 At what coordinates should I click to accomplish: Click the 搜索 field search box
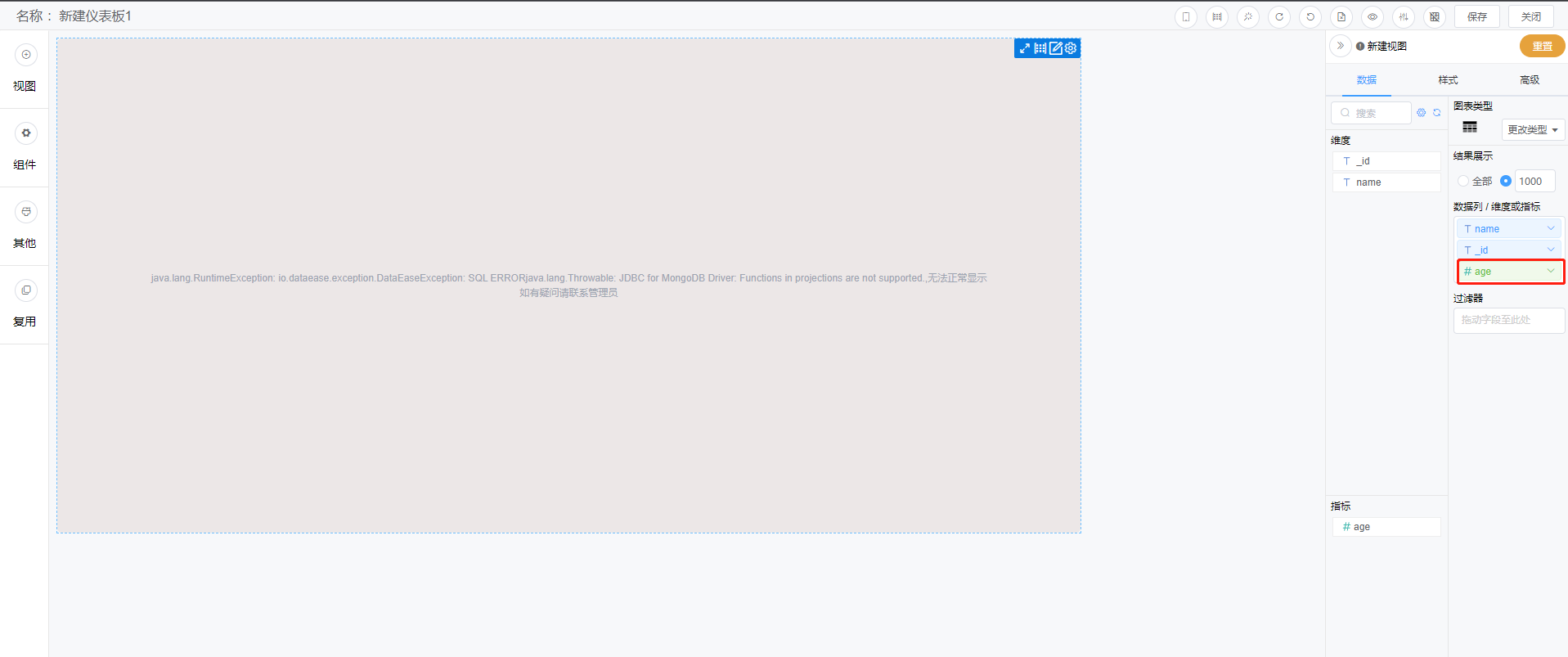[1371, 113]
